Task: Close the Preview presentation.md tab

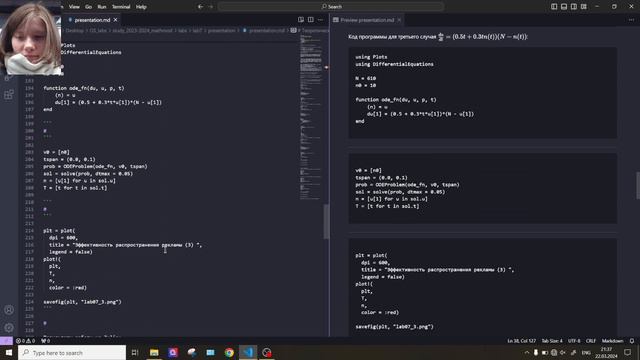Action: [x=399, y=20]
